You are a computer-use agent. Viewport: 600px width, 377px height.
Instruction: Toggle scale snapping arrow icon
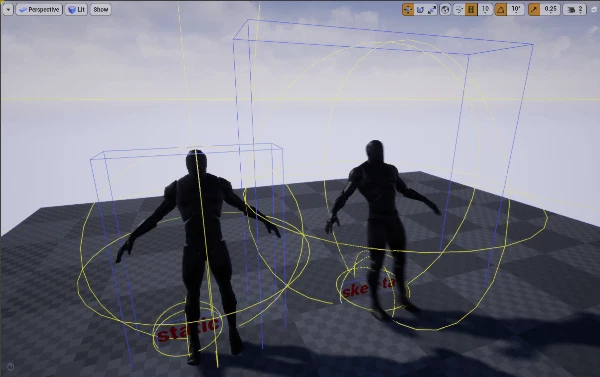(534, 10)
